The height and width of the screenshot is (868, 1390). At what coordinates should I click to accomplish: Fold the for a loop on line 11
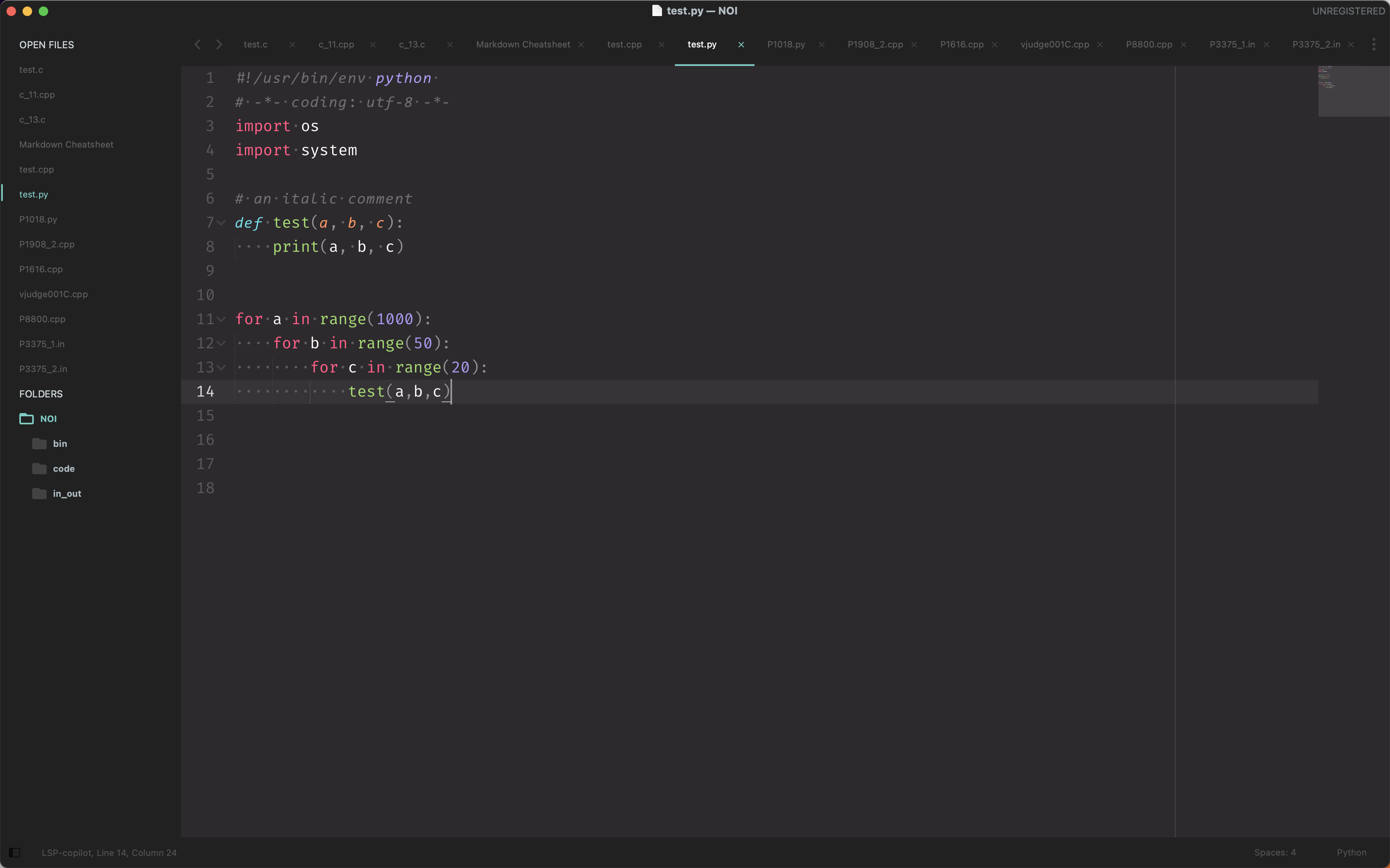coord(221,319)
